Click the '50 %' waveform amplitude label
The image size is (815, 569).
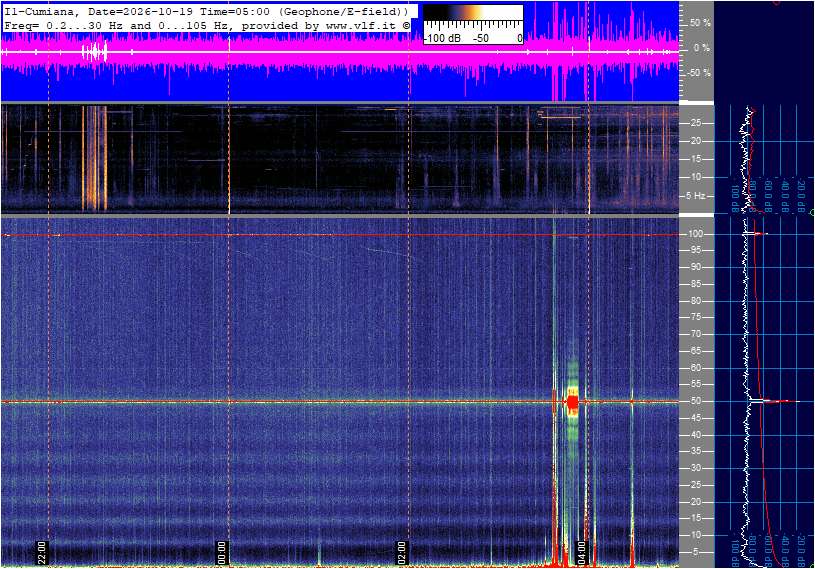click(x=700, y=23)
